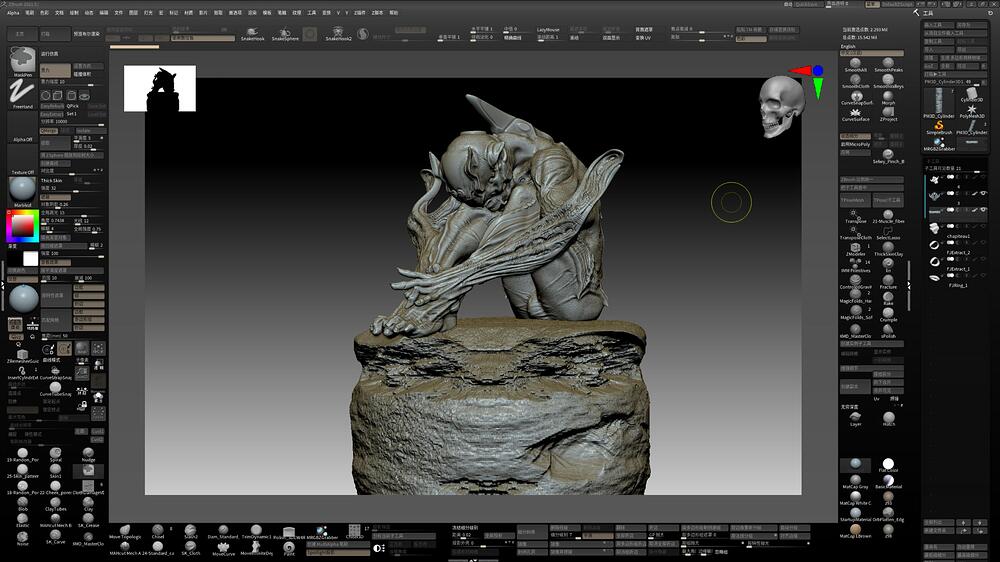This screenshot has width=1000, height=562.
Task: Select the Nudge brush
Action: [88, 455]
